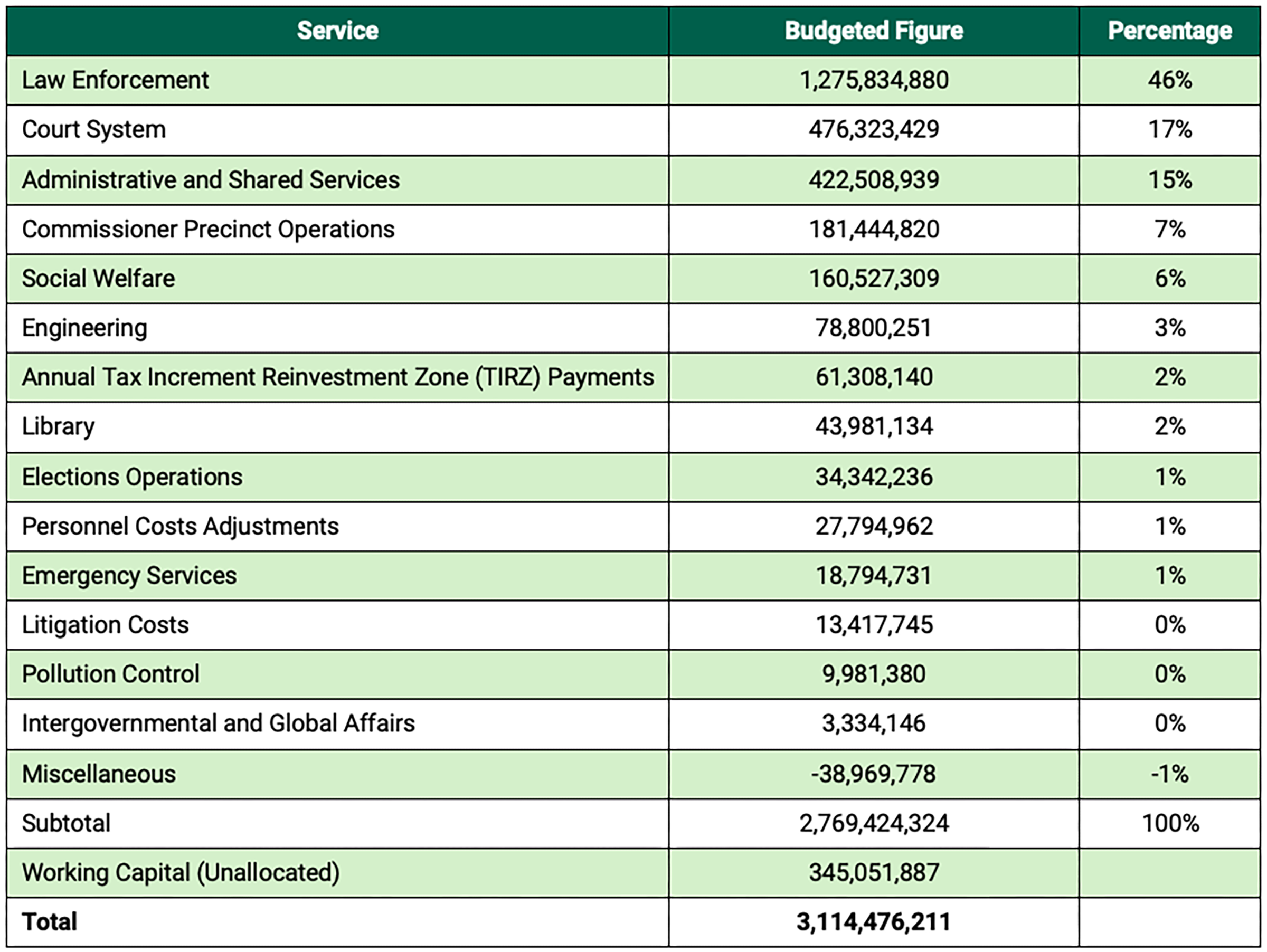Select the Subtotal 100% percentage cell
The height and width of the screenshot is (952, 1267).
[x=1170, y=824]
